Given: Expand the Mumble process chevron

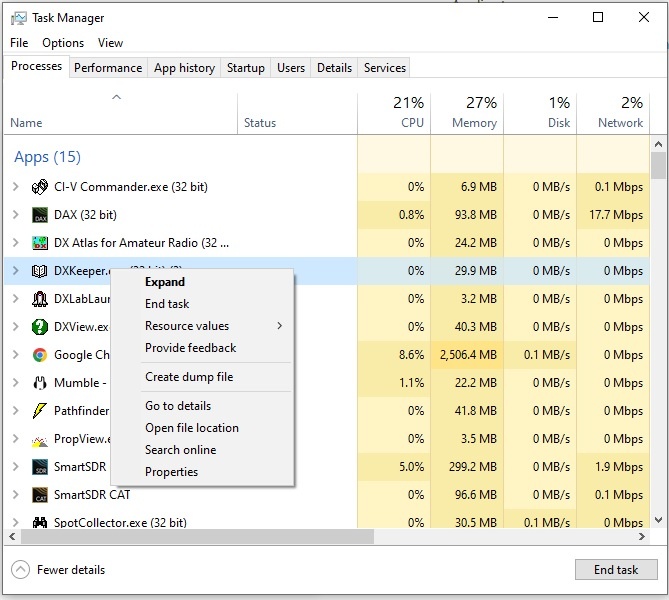Looking at the screenshot, I should point(16,382).
